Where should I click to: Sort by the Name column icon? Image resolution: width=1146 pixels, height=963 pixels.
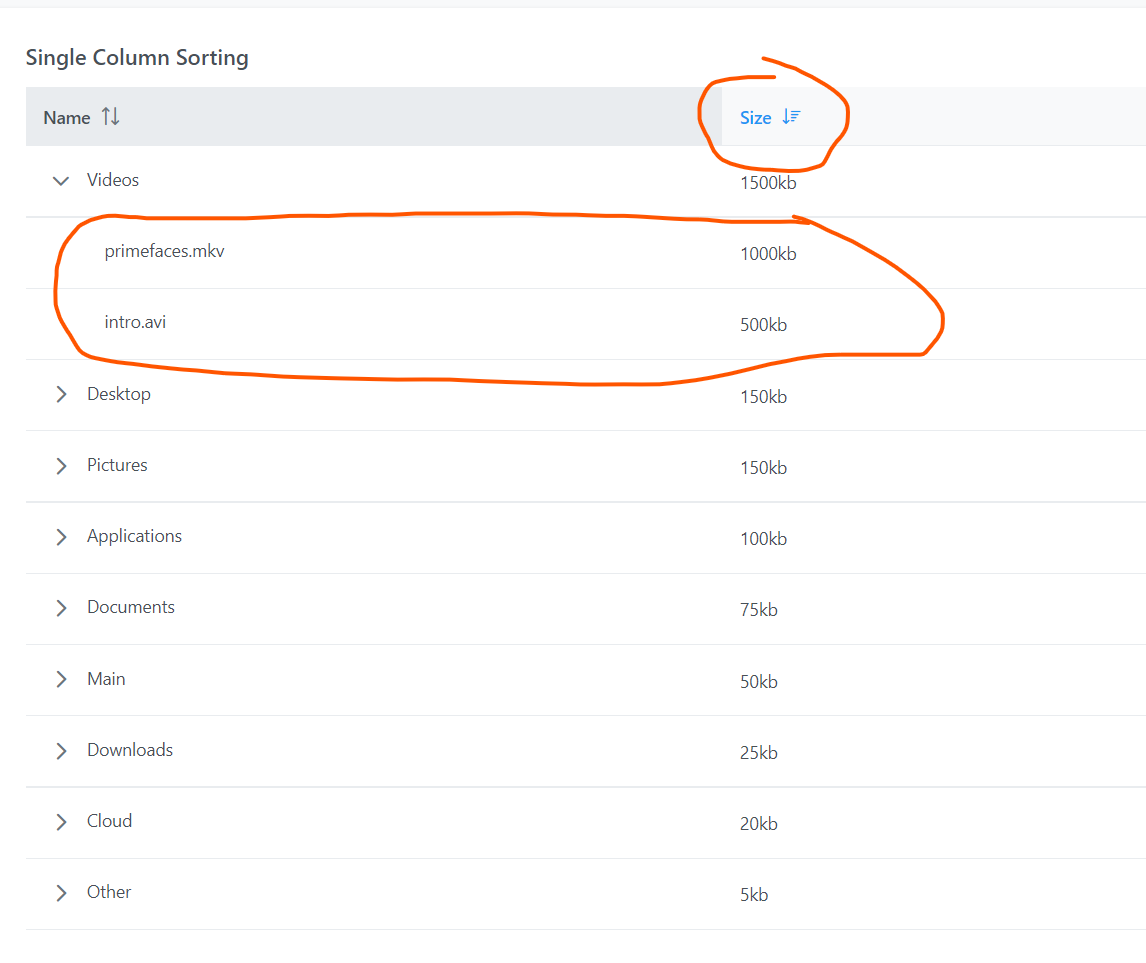coord(110,117)
